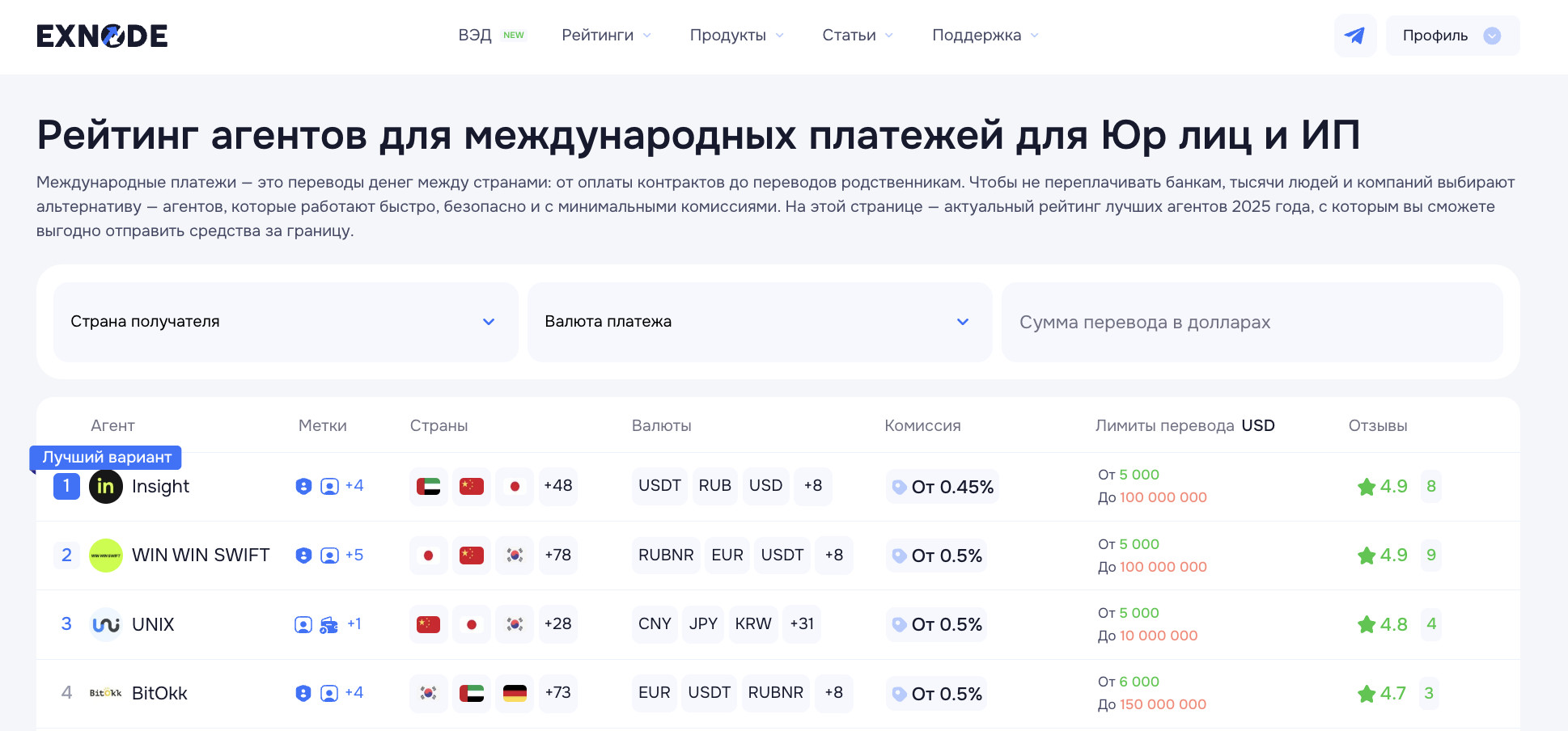The image size is (1568, 731).
Task: Go to the EXNODE logo home page
Action: click(102, 36)
